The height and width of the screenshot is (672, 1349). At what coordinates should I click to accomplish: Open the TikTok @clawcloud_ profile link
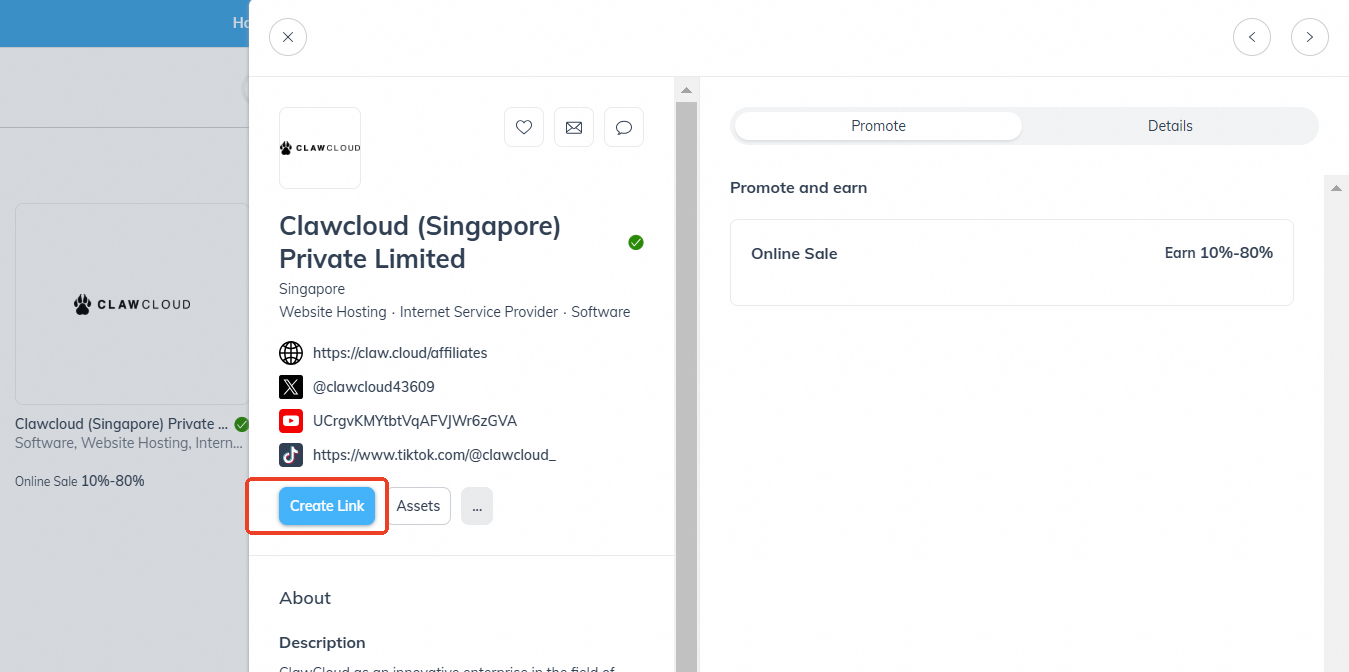coord(434,455)
